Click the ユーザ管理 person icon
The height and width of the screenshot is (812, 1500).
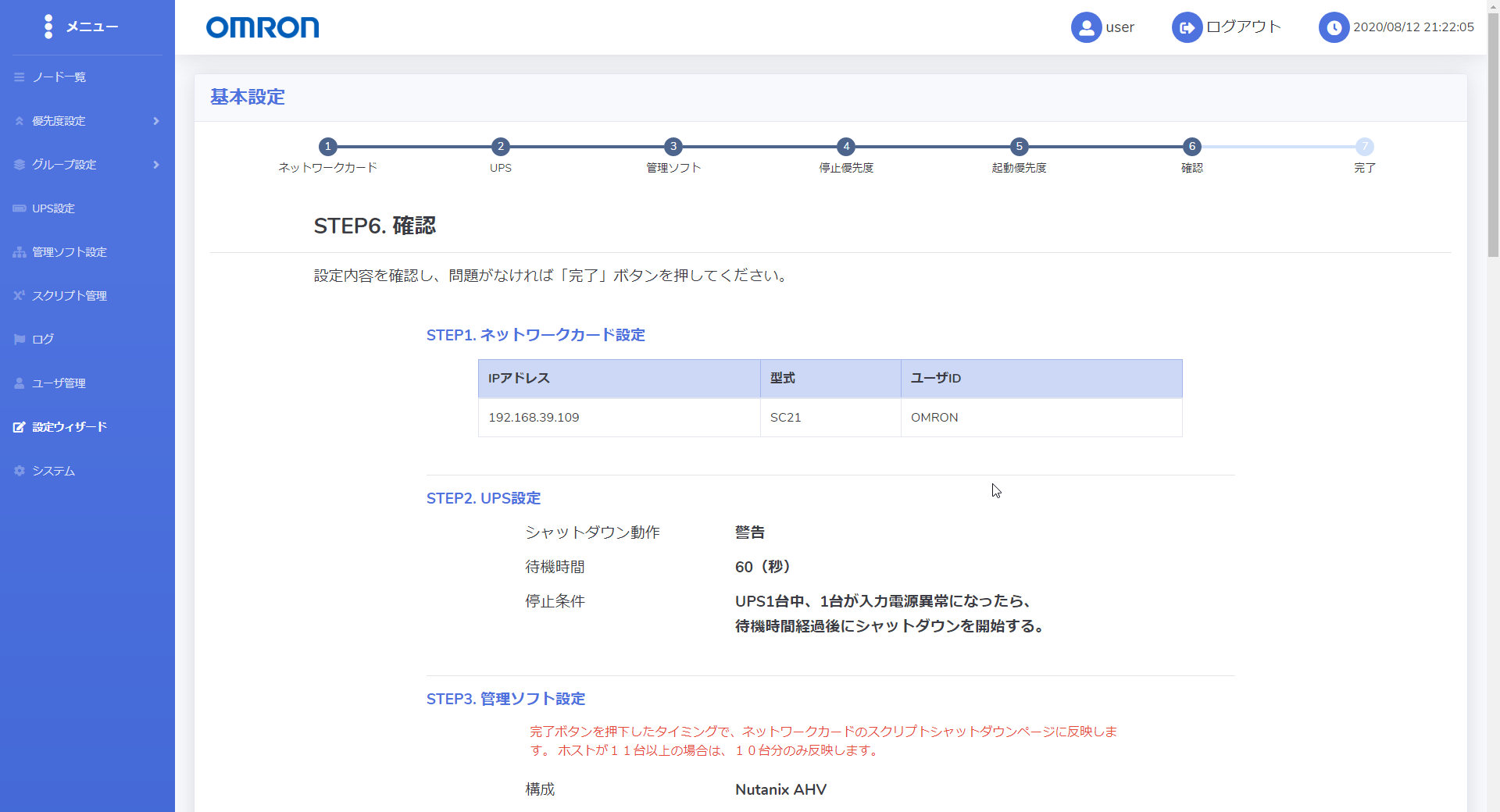click(20, 383)
